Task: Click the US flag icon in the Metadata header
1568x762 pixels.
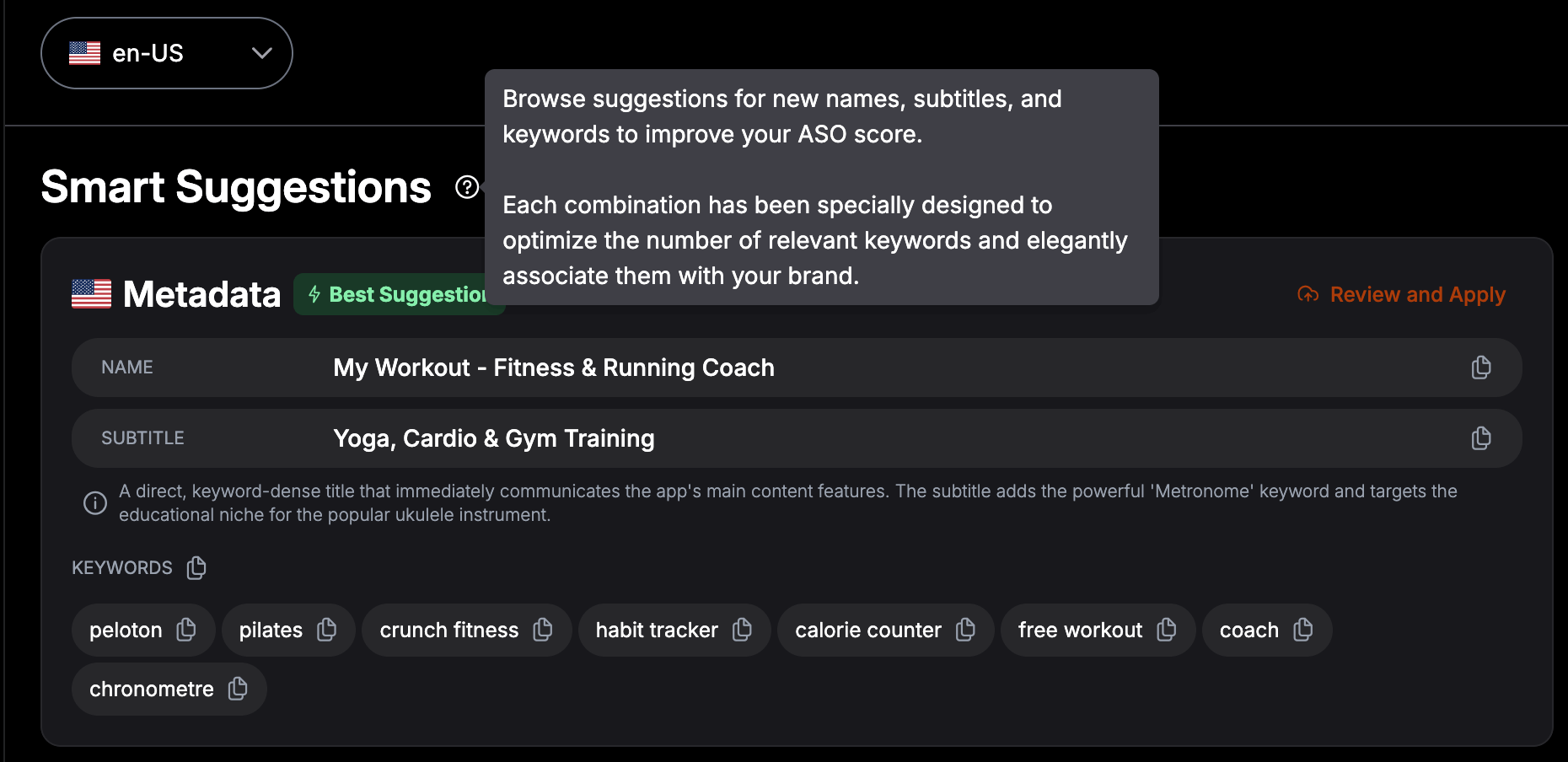Action: (x=90, y=294)
